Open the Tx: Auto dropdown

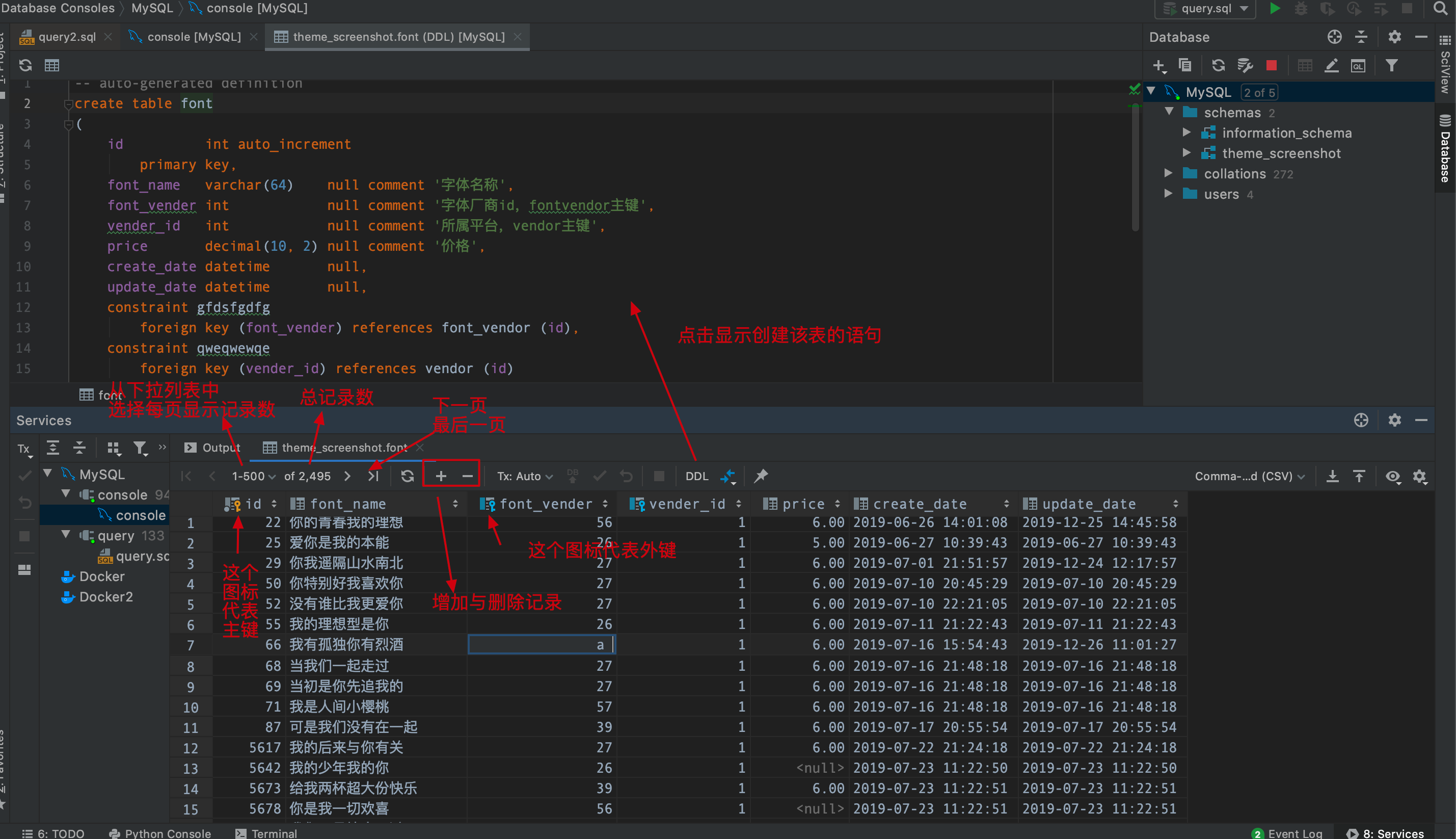(525, 477)
